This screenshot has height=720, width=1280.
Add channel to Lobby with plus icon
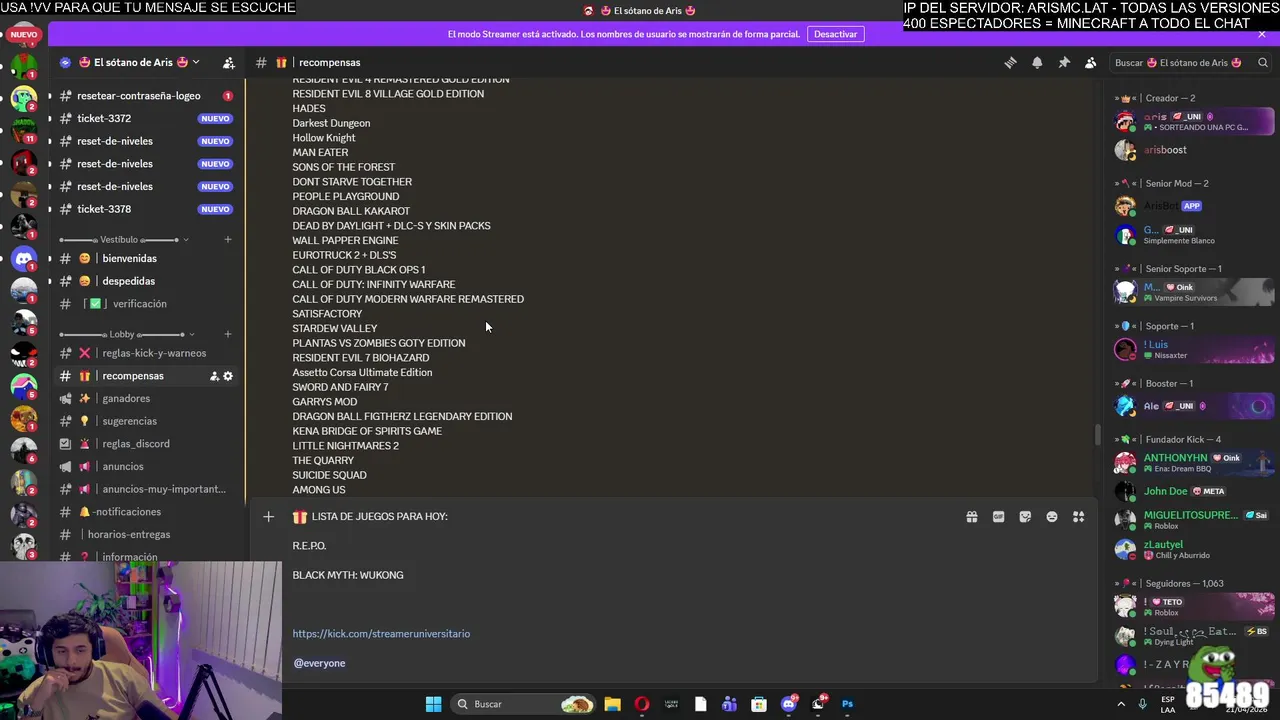tap(228, 334)
